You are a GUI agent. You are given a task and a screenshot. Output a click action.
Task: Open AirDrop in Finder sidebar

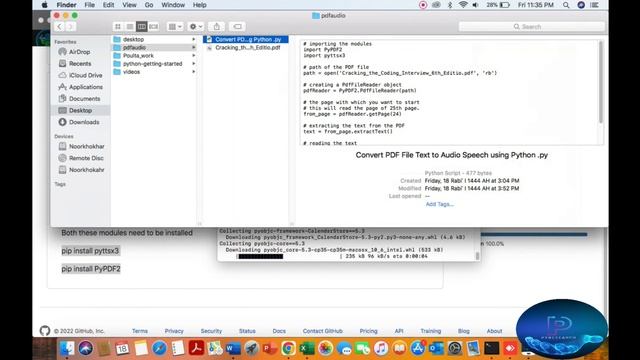[x=80, y=52]
